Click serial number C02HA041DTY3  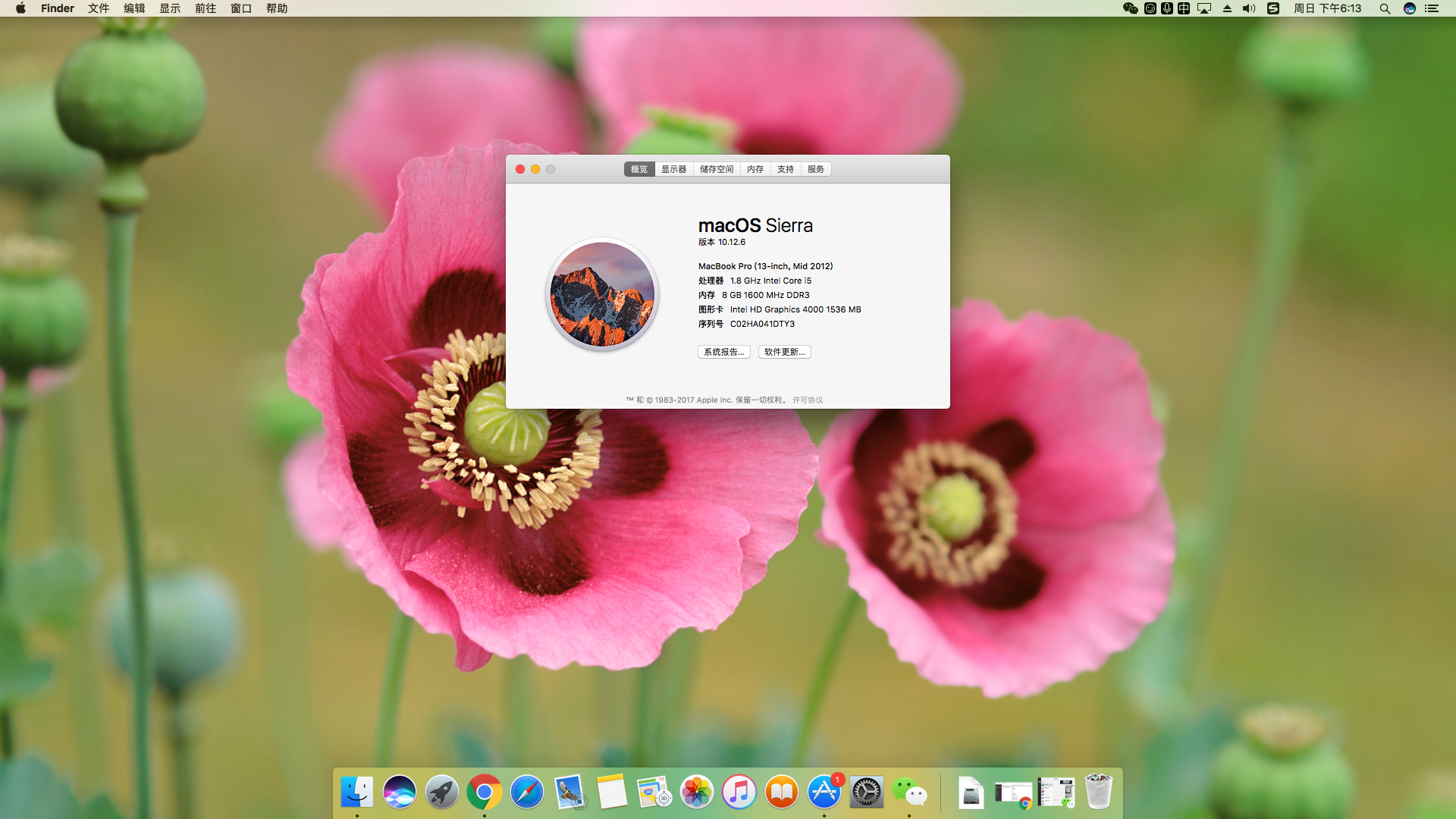click(763, 324)
